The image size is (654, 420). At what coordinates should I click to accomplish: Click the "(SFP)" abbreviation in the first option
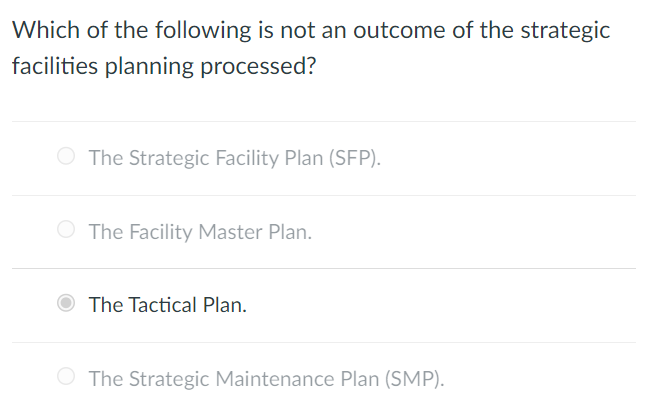[x=355, y=158]
